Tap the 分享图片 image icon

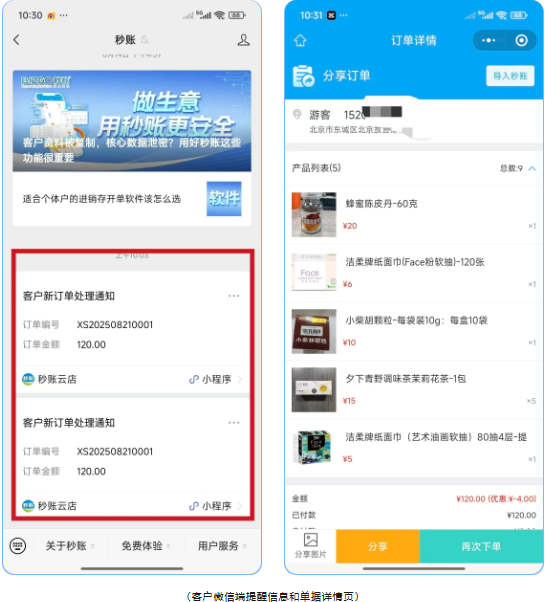(x=310, y=539)
